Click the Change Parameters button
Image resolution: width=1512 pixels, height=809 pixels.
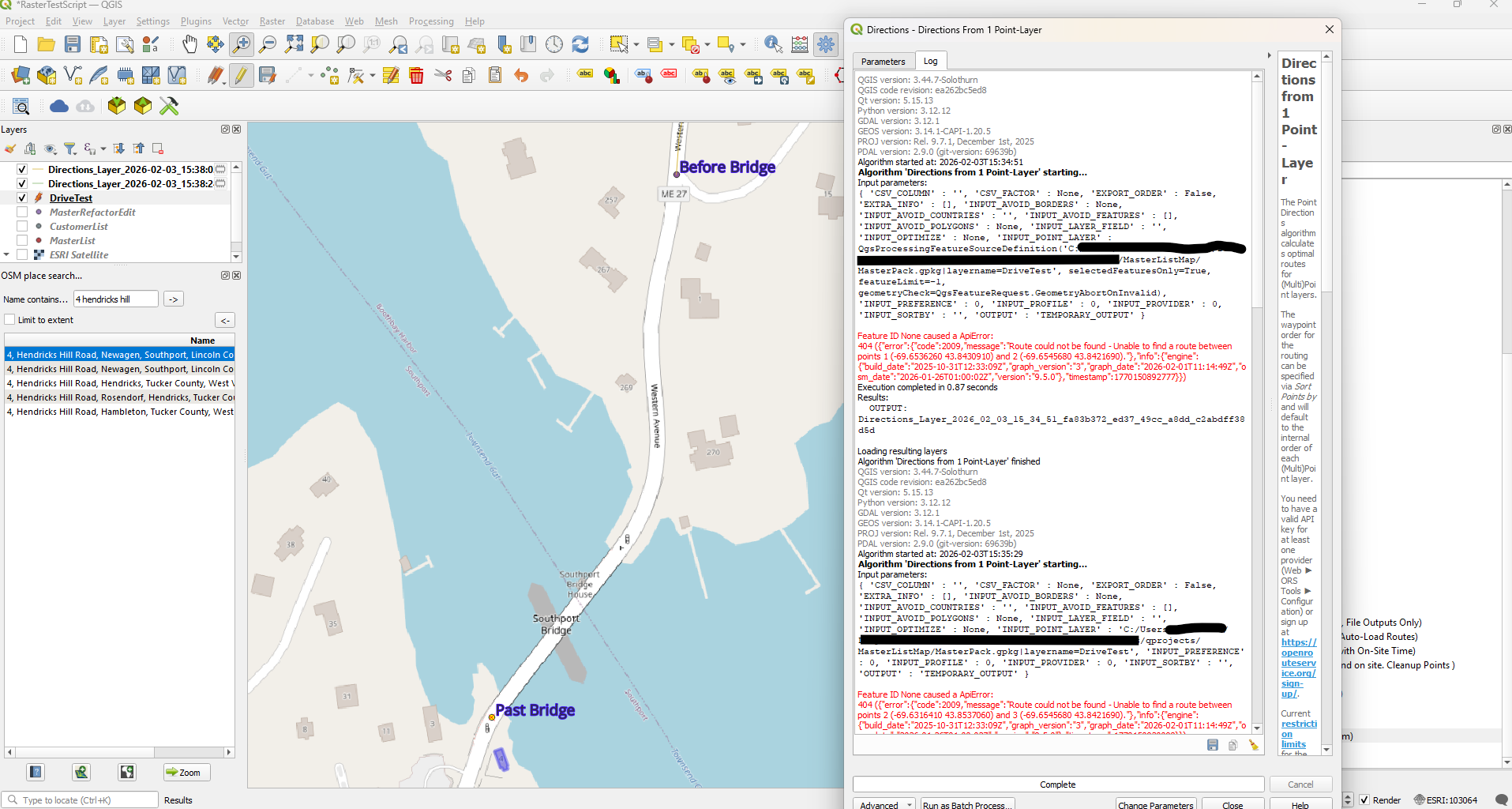1155,804
